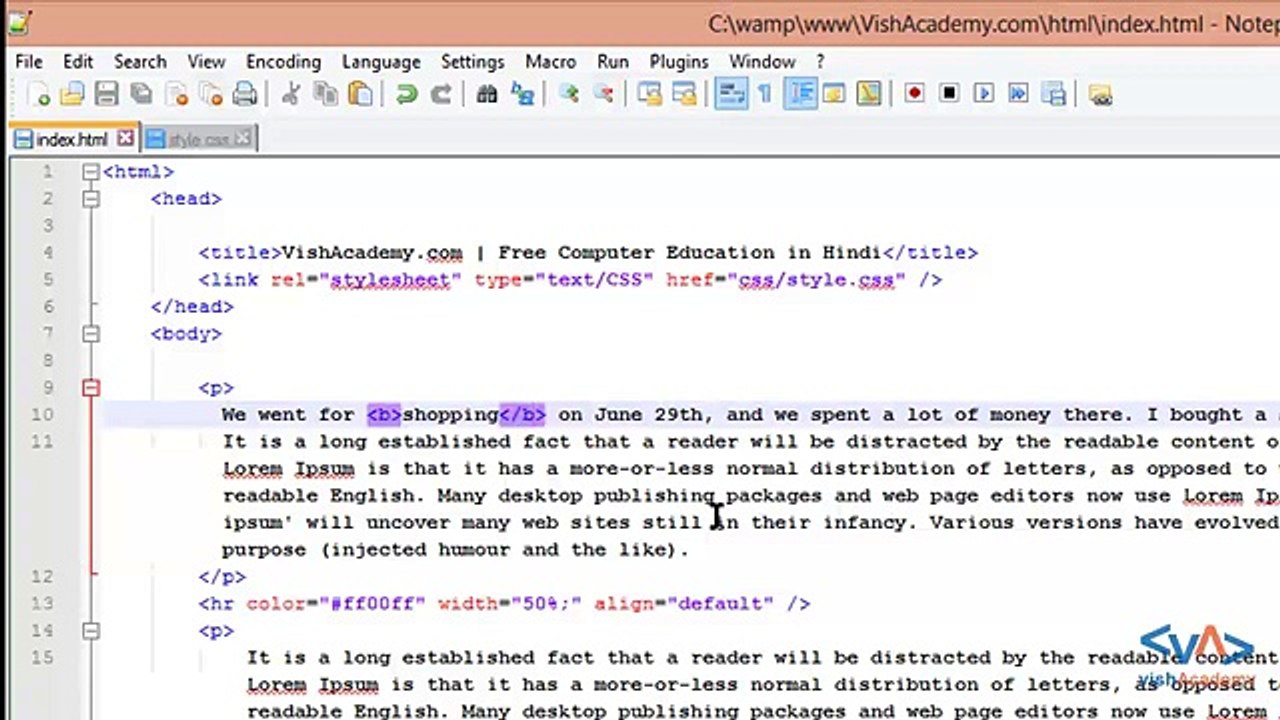
Task: Collapse the <html> fold on line 1
Action: (91, 172)
